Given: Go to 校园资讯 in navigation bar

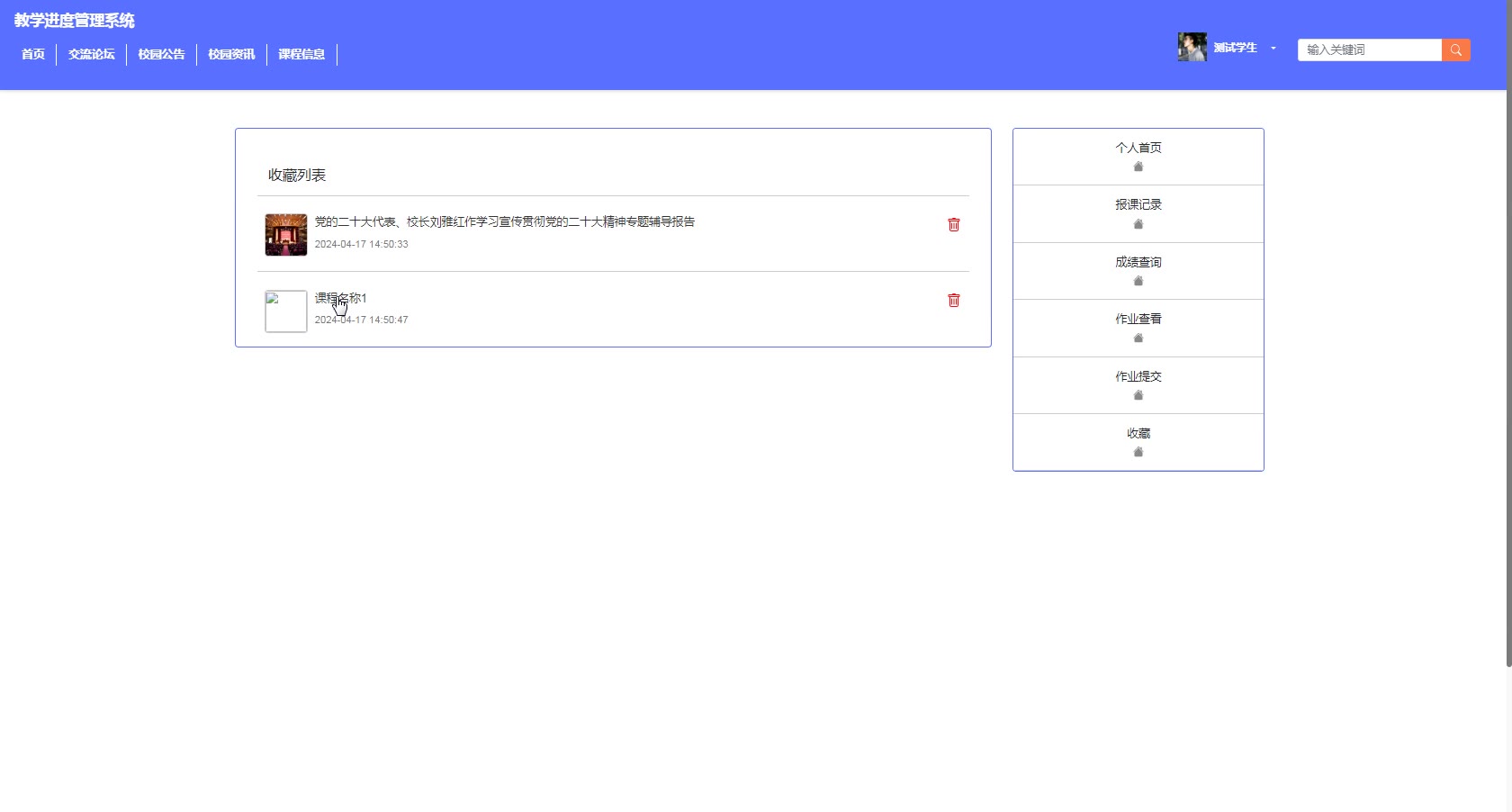Looking at the screenshot, I should pyautogui.click(x=232, y=54).
